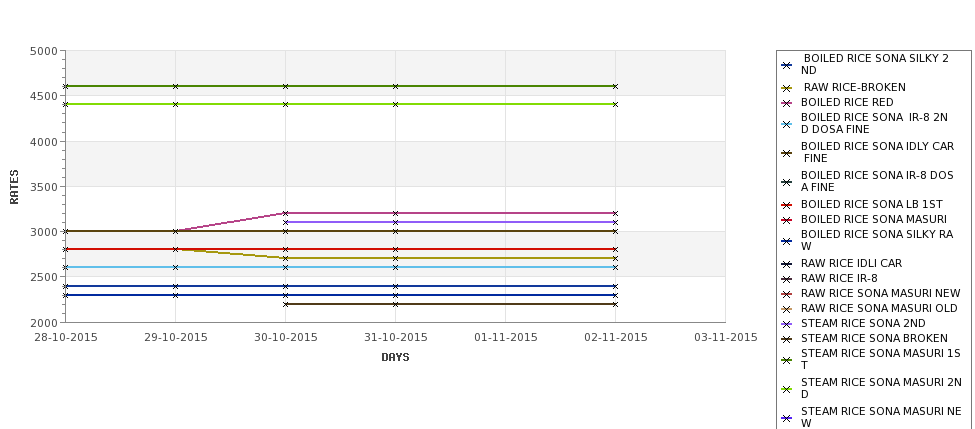
Task: Click the DAYS axis title
Action: (x=395, y=358)
